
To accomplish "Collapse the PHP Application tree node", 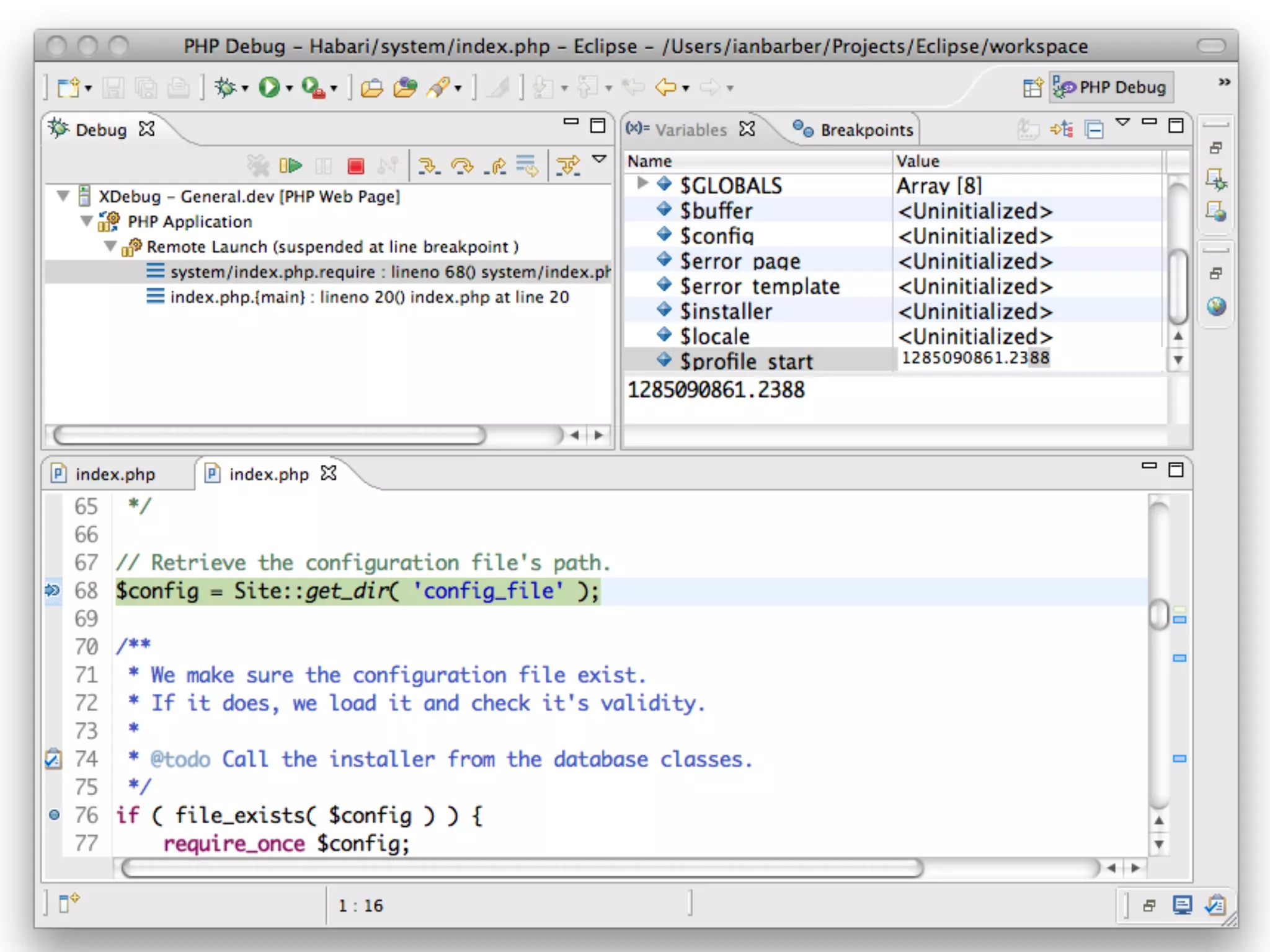I will [87, 221].
